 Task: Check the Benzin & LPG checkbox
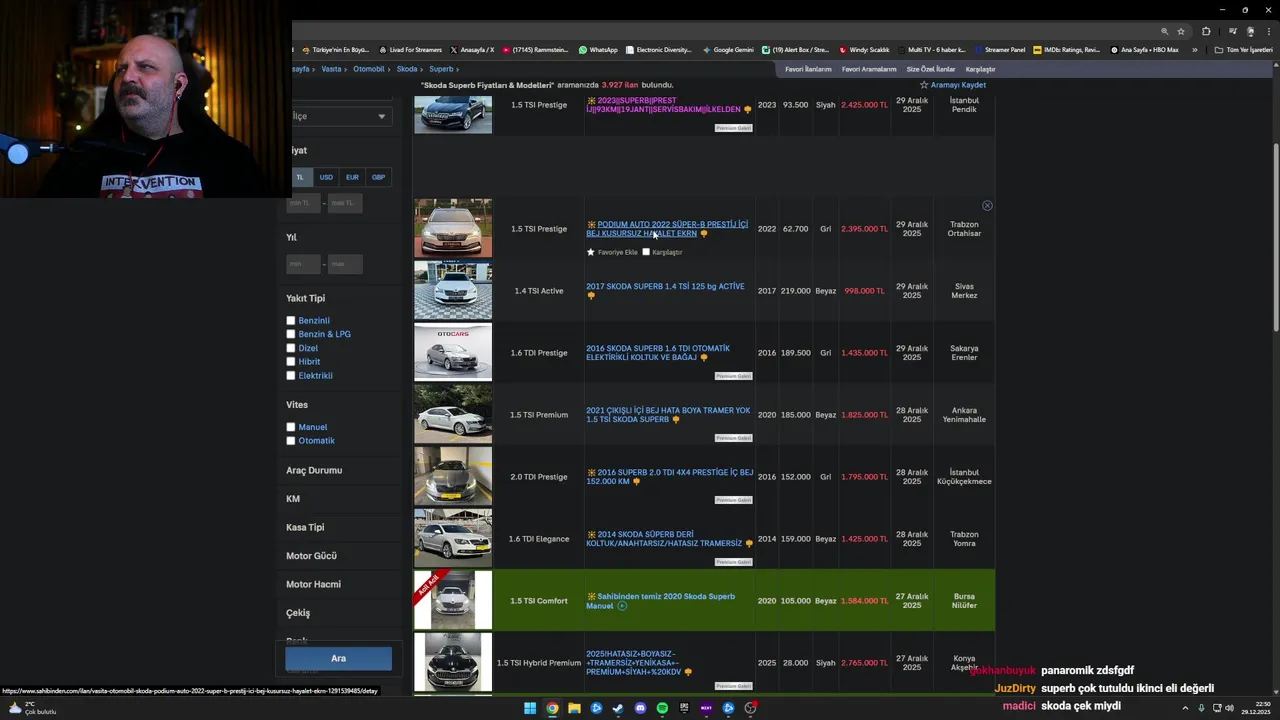[291, 334]
